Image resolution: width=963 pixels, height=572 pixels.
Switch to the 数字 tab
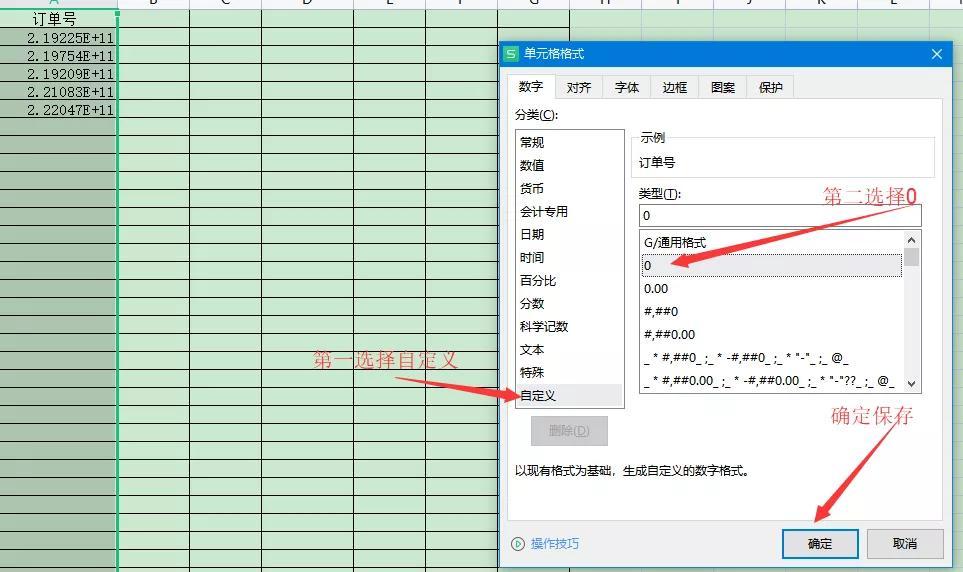click(531, 87)
